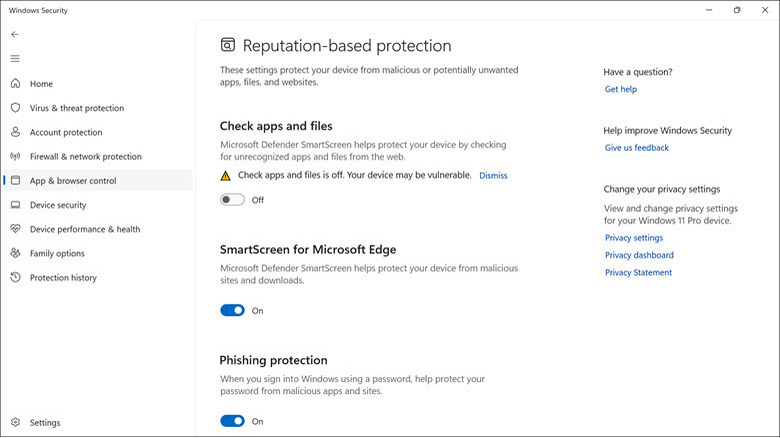Select App & browser control in sidebar

73,181
